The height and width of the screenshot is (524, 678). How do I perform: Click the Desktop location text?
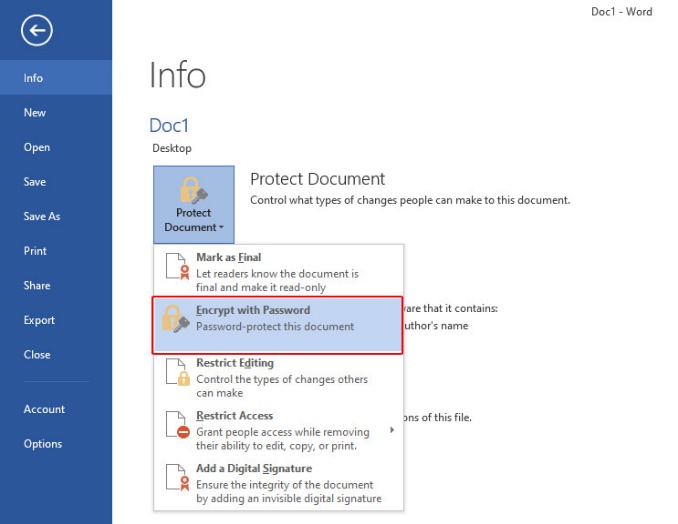[x=172, y=148]
